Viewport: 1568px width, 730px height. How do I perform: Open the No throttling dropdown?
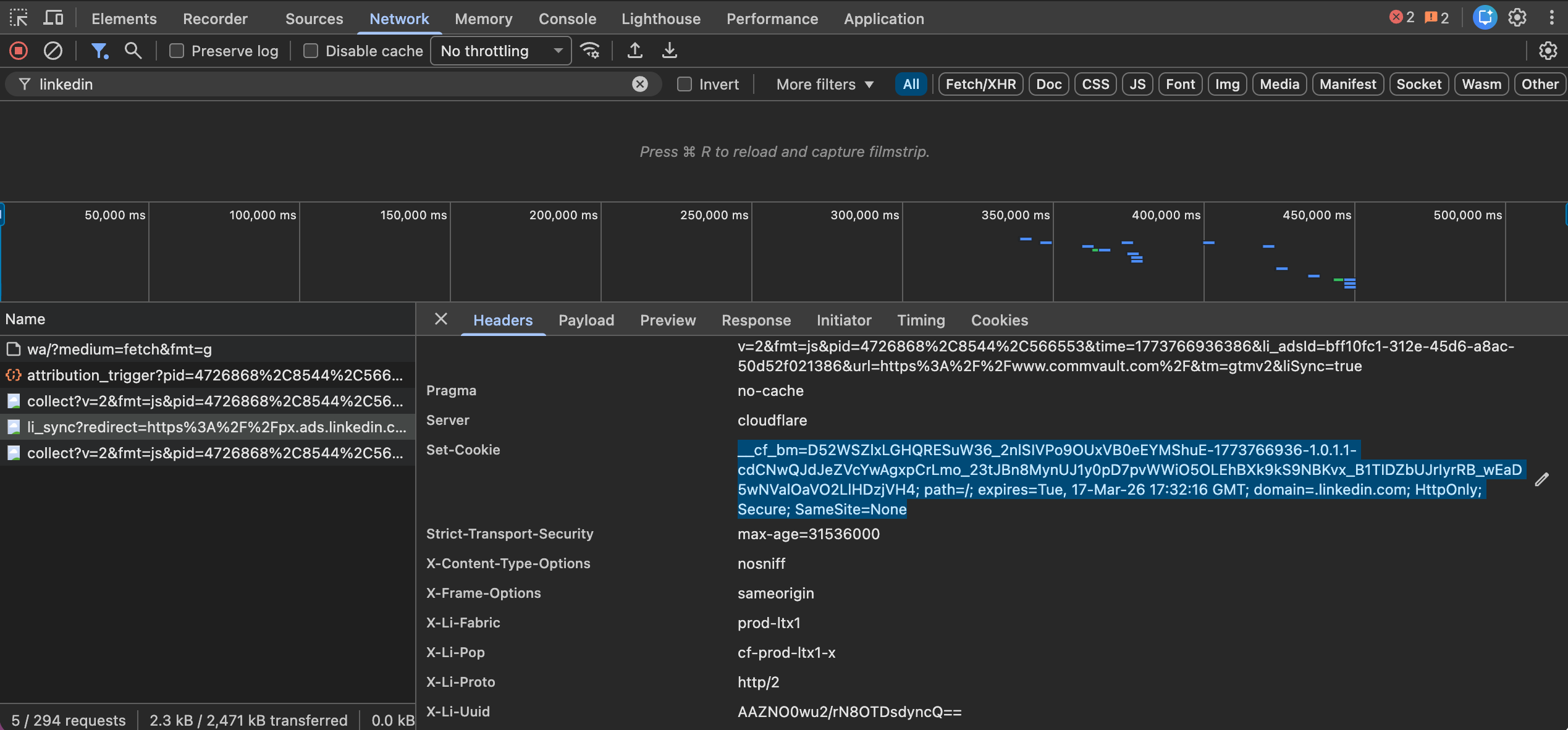pos(500,51)
